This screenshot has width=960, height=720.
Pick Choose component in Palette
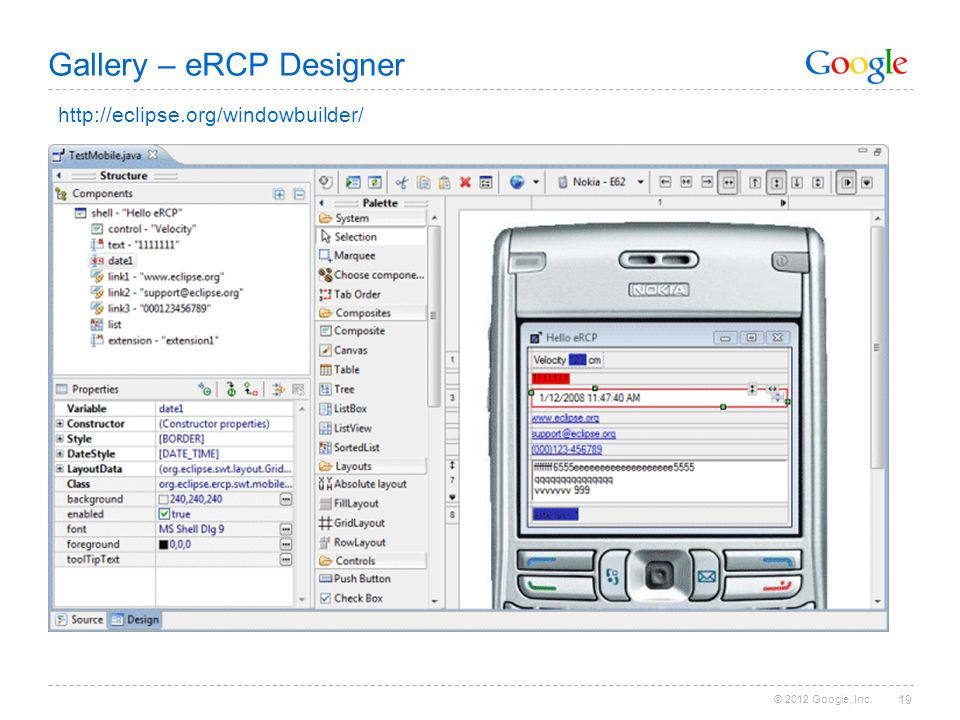click(x=371, y=275)
